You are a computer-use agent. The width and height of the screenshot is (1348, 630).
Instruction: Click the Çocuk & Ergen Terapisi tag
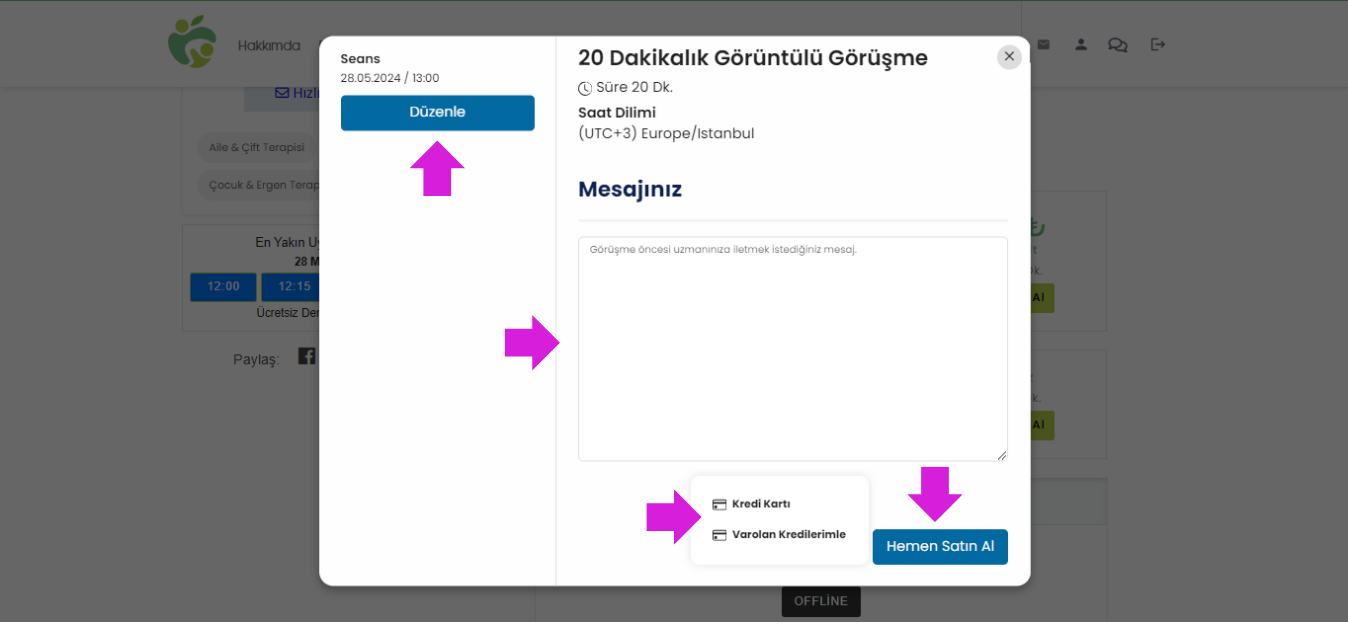pyautogui.click(x=258, y=185)
